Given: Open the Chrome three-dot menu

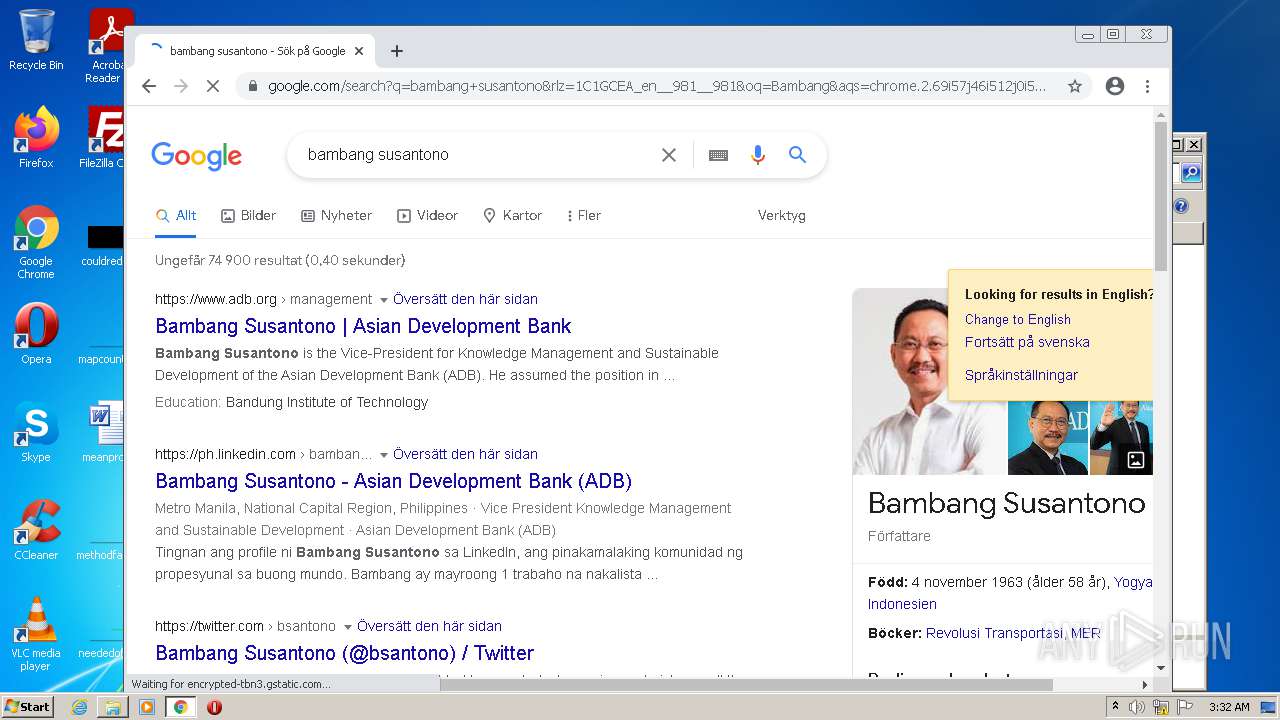Looking at the screenshot, I should click(1147, 86).
